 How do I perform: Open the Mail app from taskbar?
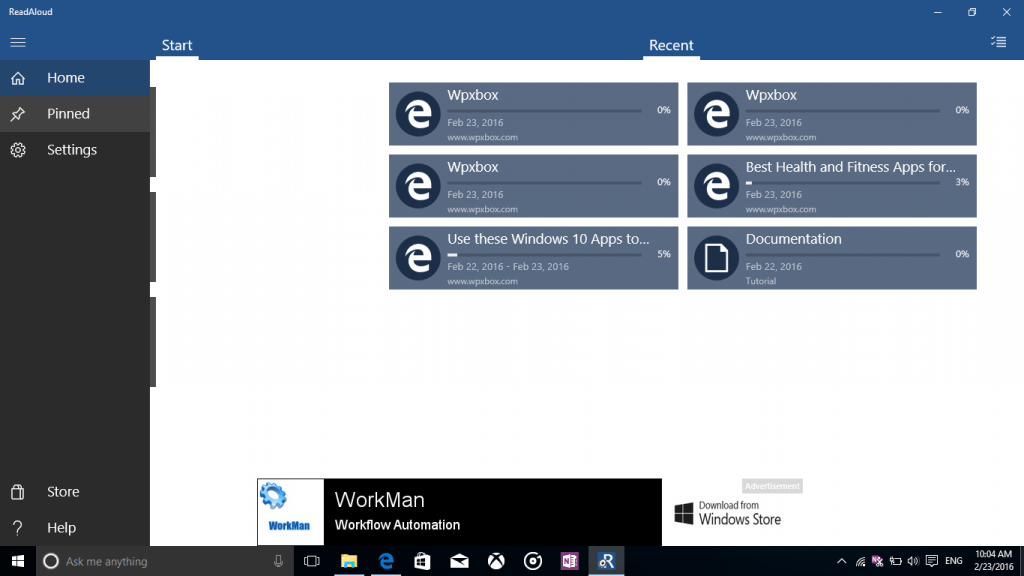coord(459,561)
